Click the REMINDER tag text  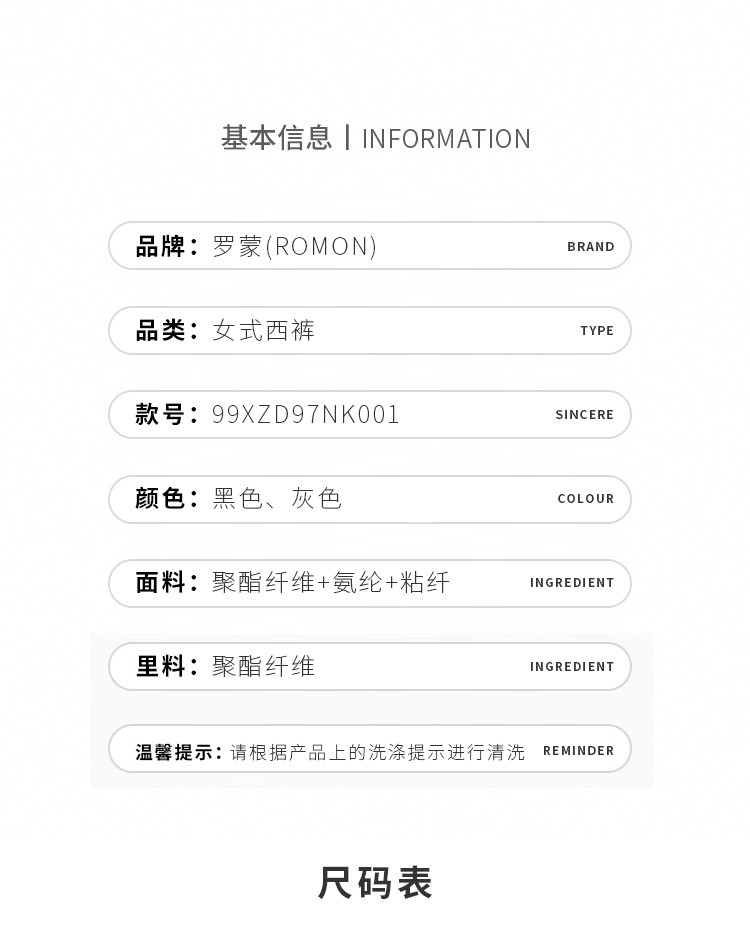(x=578, y=751)
